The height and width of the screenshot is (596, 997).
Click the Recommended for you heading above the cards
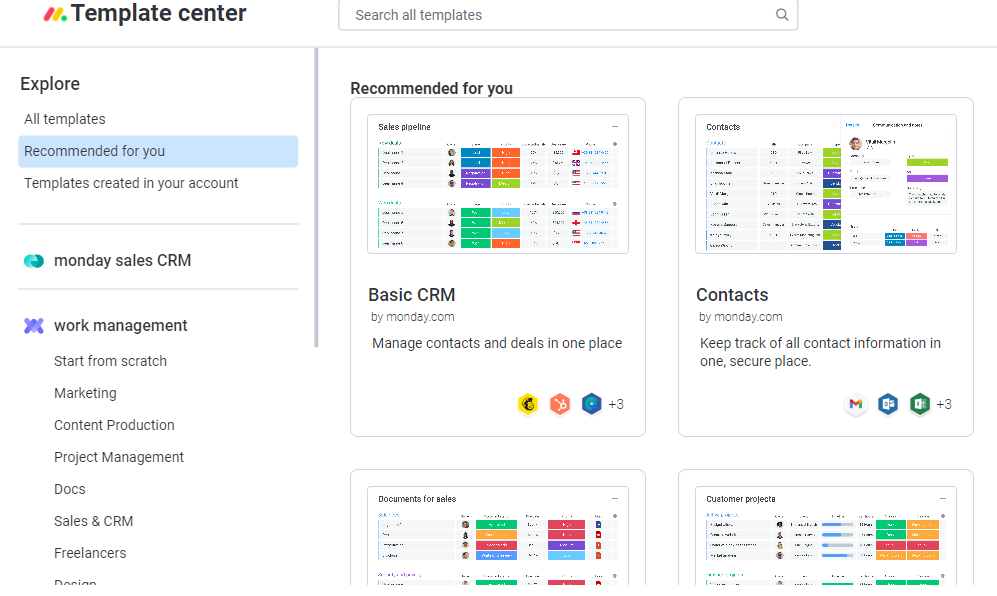click(x=432, y=88)
